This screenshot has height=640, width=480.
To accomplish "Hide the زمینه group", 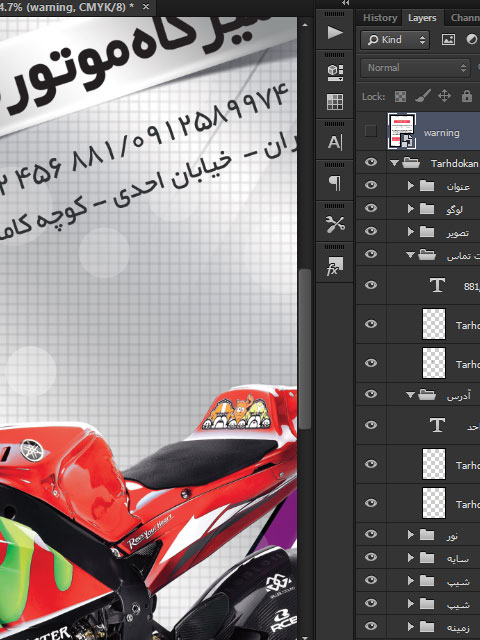I will click(371, 625).
